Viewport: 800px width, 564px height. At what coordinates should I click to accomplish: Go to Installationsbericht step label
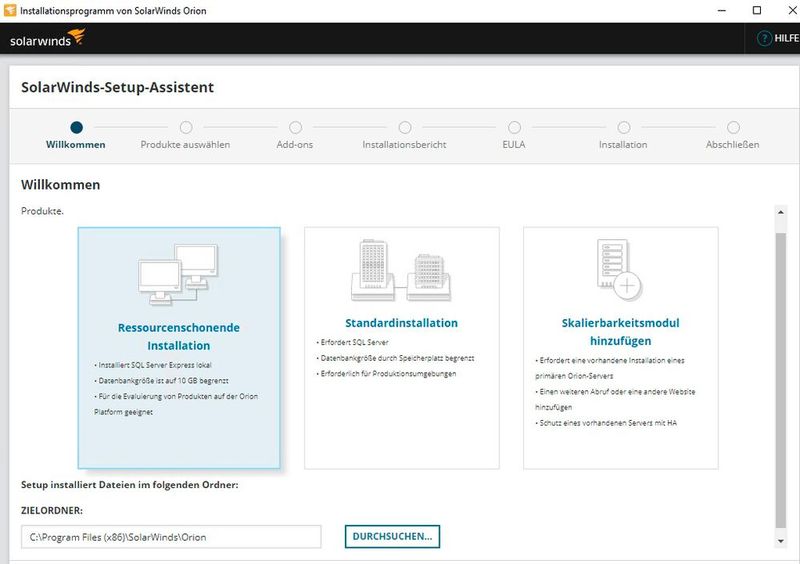pyautogui.click(x=404, y=144)
